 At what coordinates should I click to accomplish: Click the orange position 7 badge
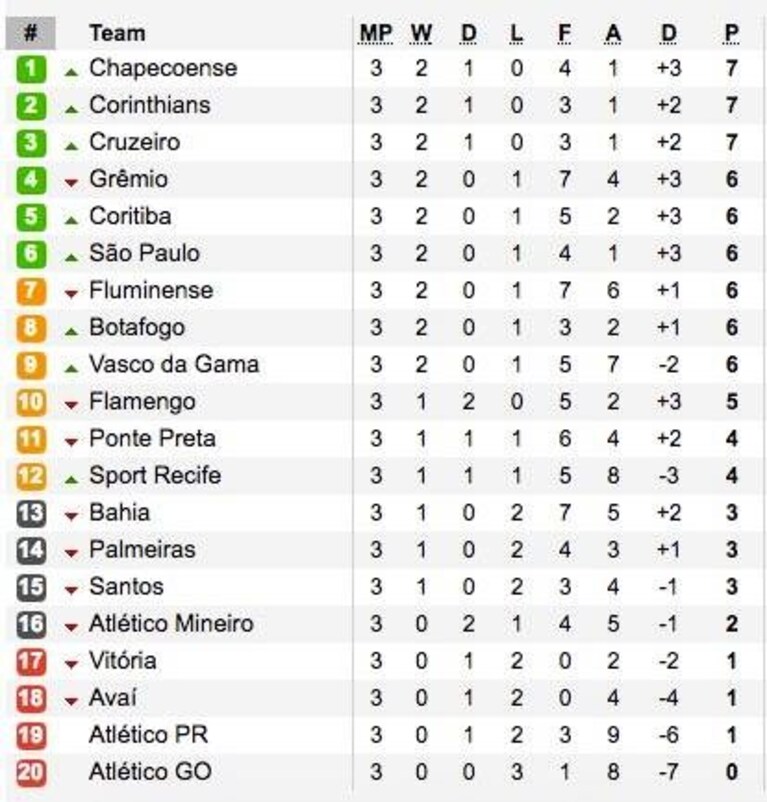point(31,292)
